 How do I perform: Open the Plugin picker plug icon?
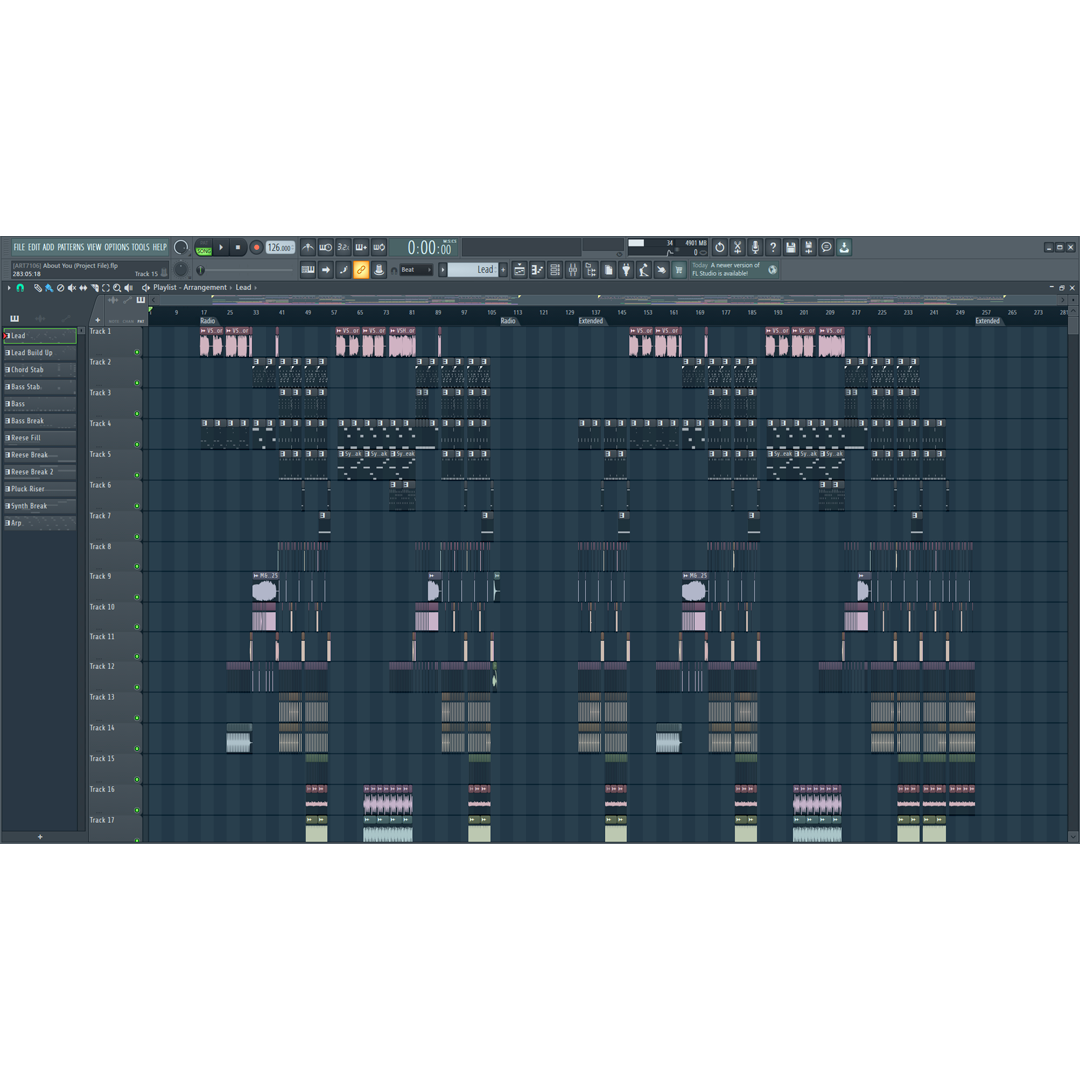625,270
